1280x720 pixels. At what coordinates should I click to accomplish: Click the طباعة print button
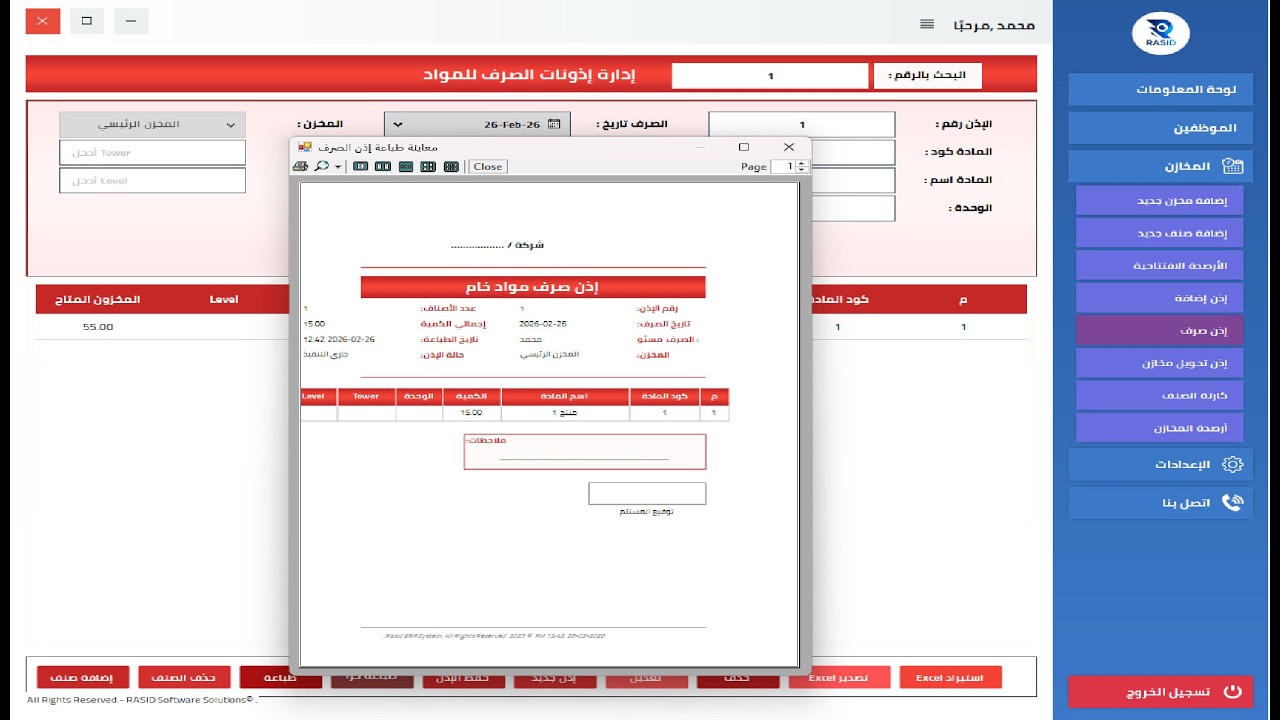[x=281, y=678]
